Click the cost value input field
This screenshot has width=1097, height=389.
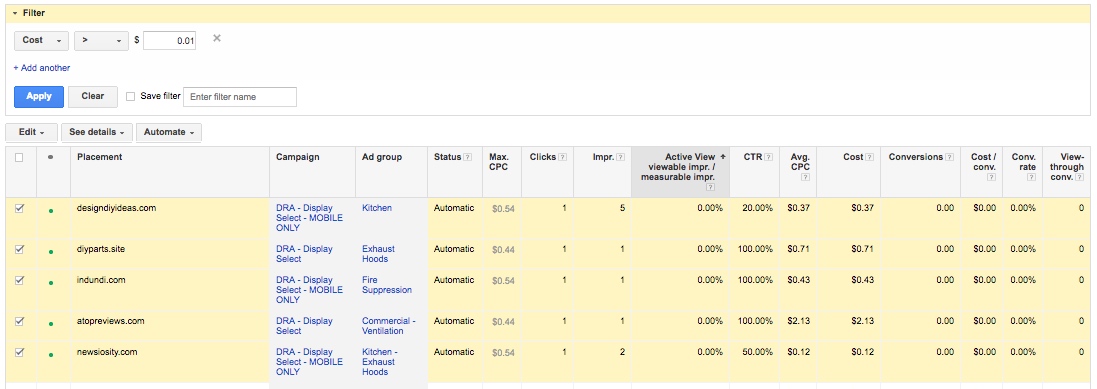coord(169,41)
